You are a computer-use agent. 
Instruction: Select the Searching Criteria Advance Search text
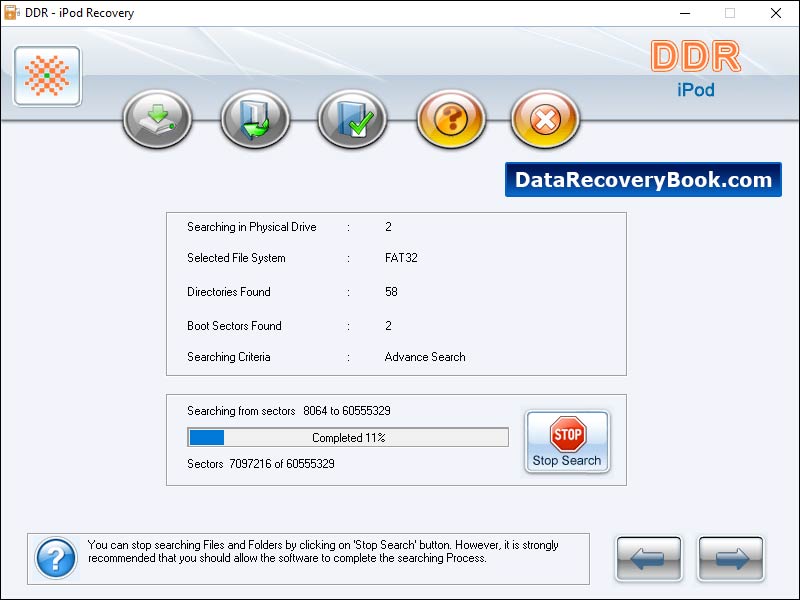(424, 357)
